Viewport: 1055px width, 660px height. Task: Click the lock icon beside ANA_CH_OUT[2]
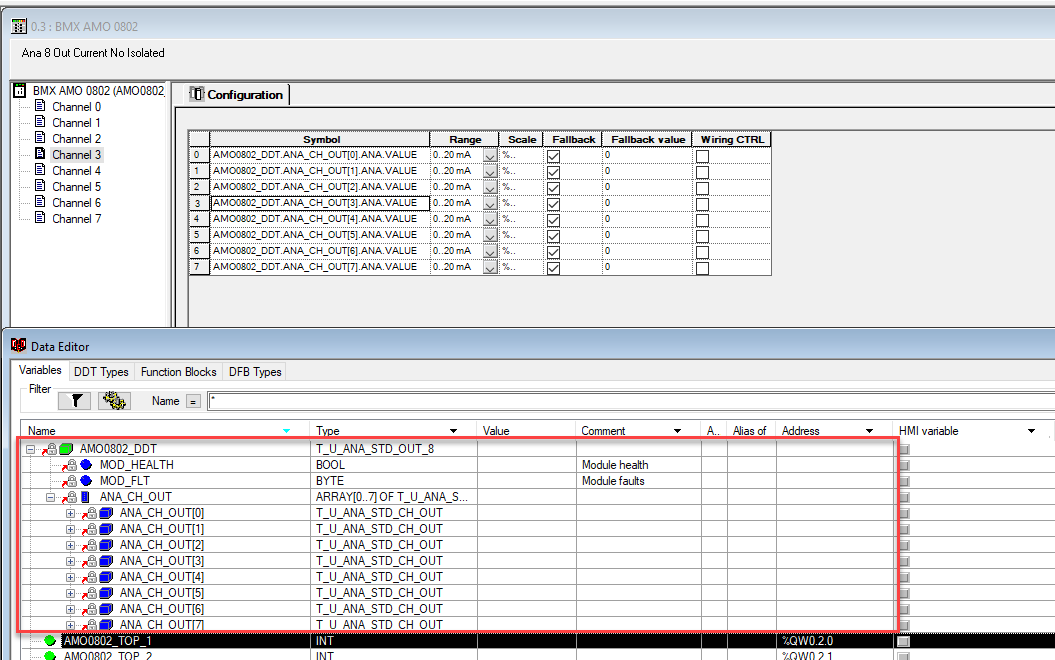92,544
